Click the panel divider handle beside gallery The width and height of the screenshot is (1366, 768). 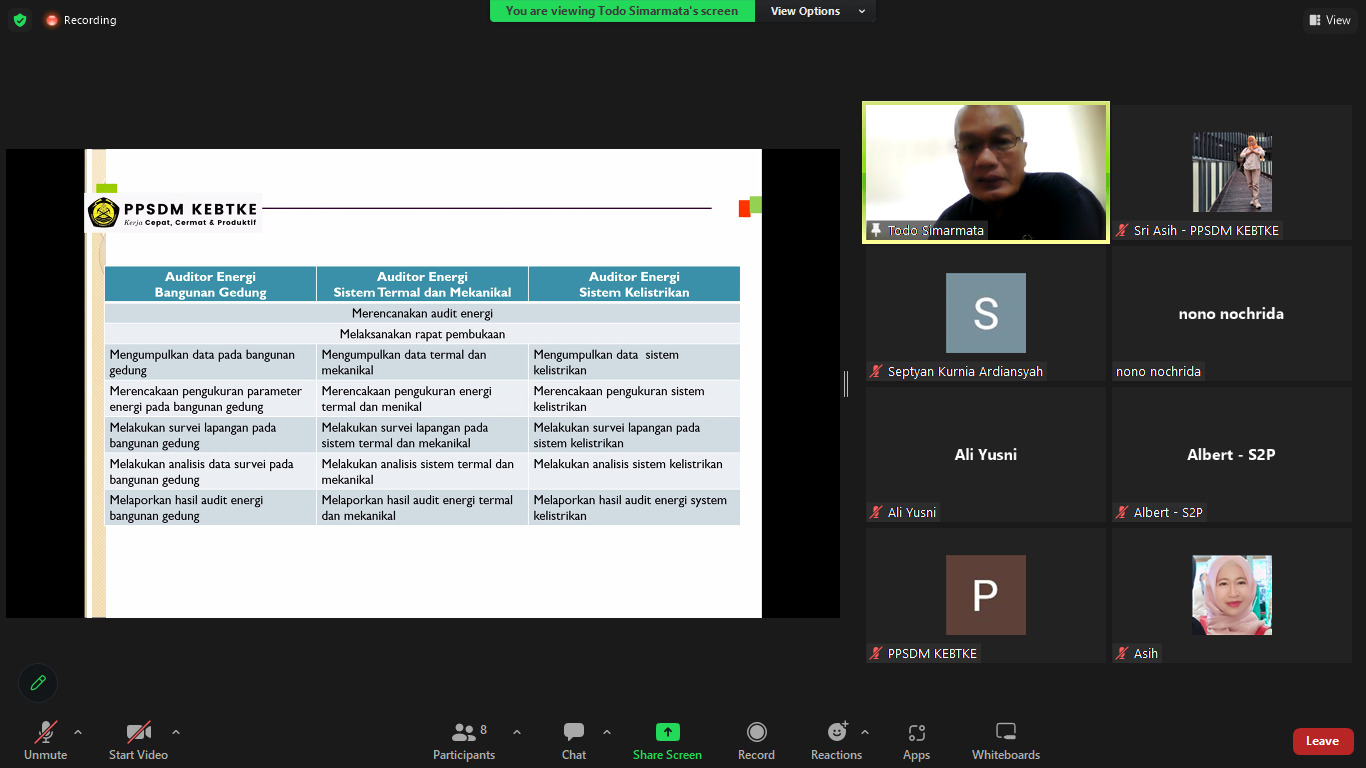pos(846,384)
